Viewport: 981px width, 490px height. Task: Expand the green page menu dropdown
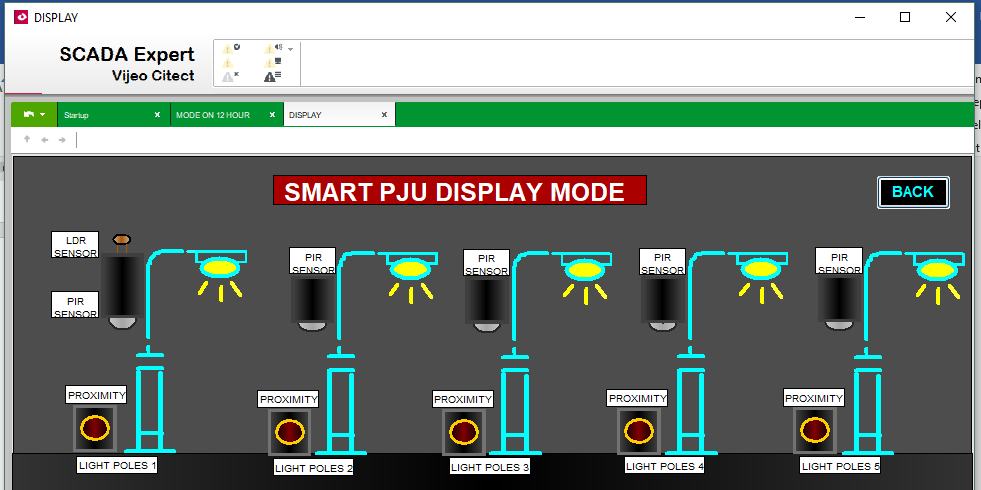coord(34,115)
